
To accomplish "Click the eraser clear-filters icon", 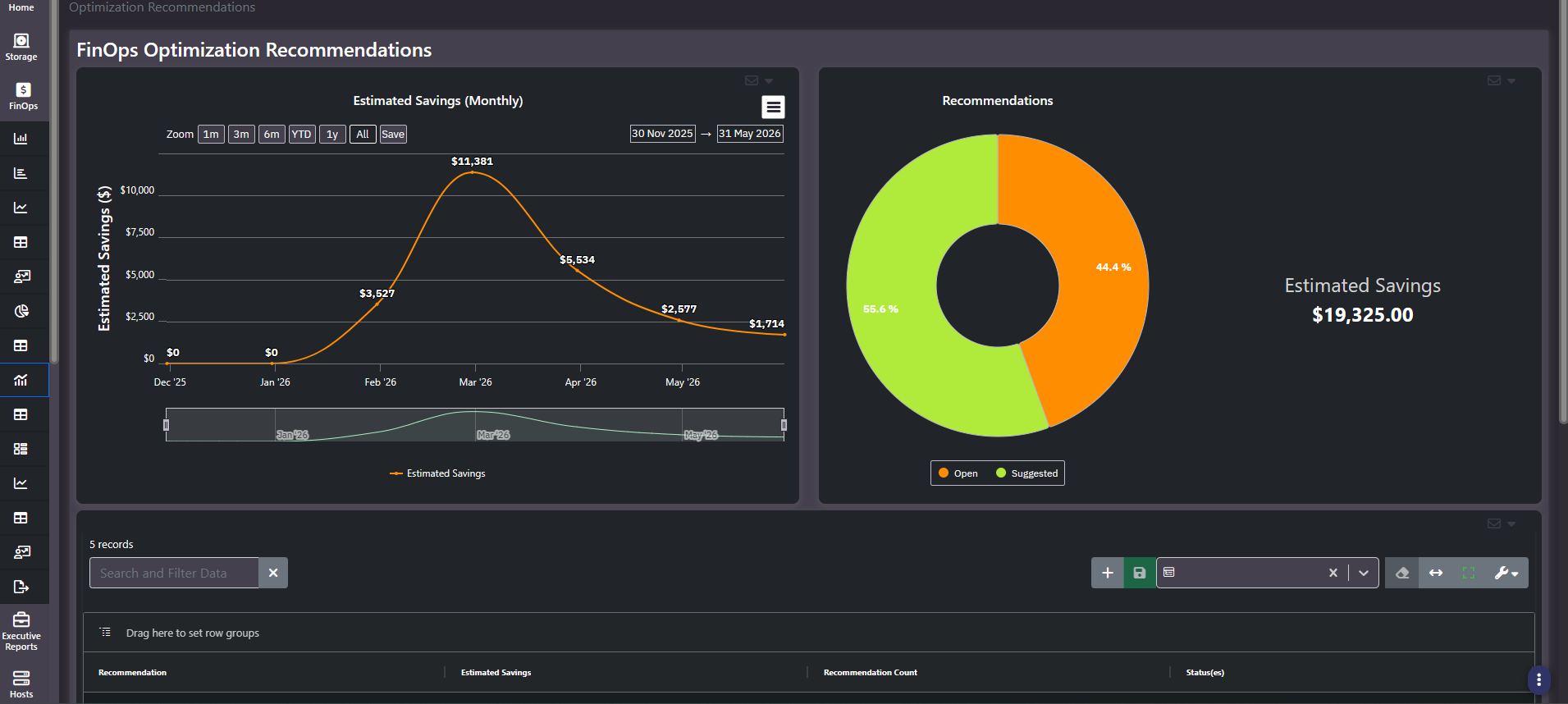I will point(1402,573).
